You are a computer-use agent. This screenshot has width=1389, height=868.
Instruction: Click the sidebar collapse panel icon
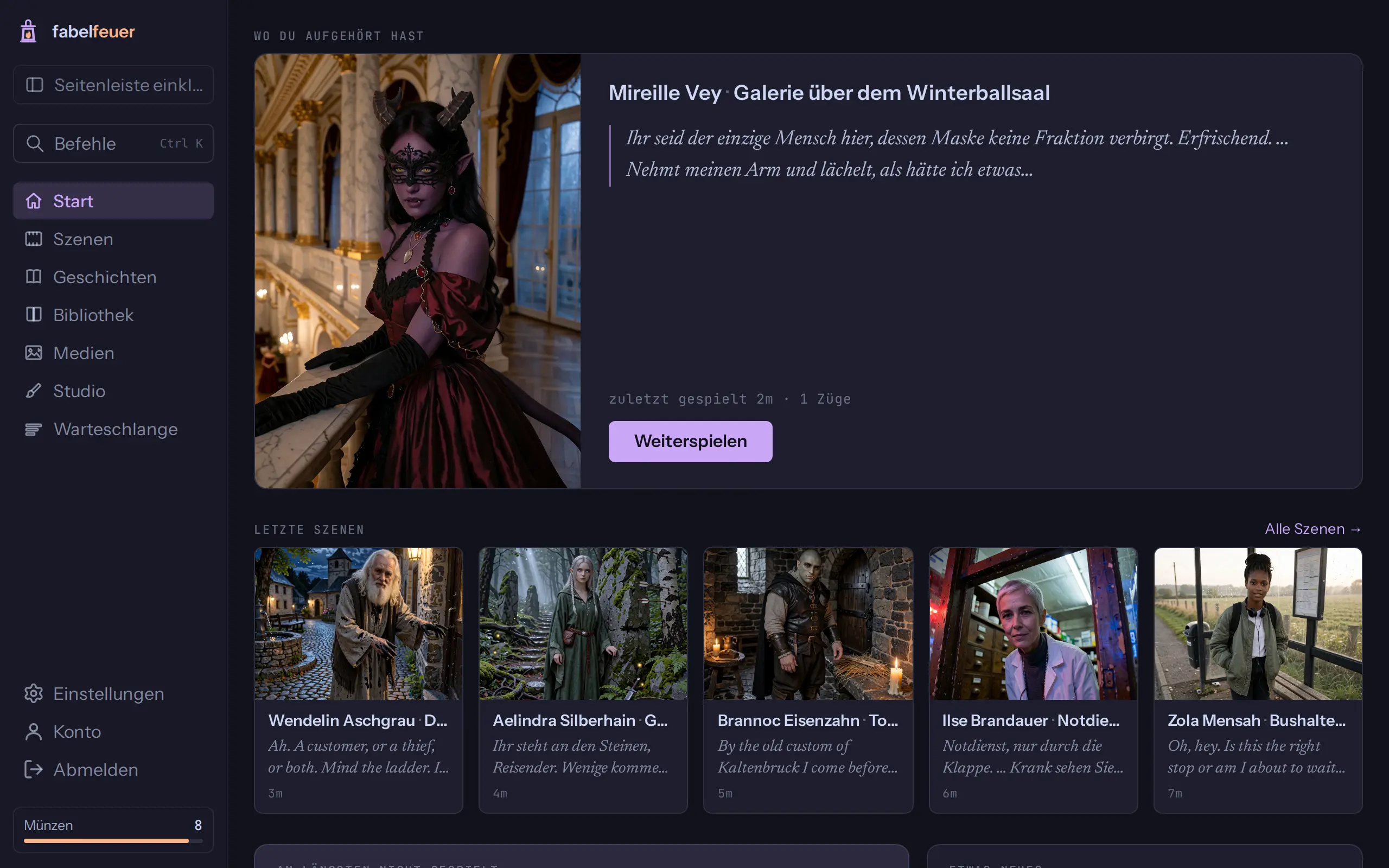tap(34, 85)
